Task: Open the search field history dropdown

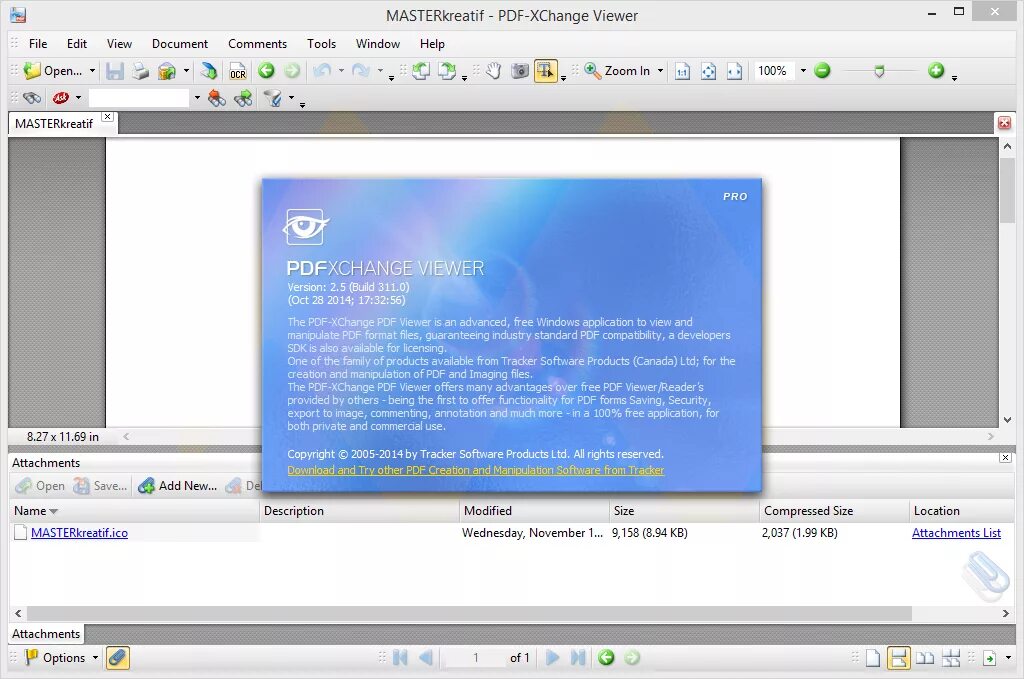Action: (197, 98)
